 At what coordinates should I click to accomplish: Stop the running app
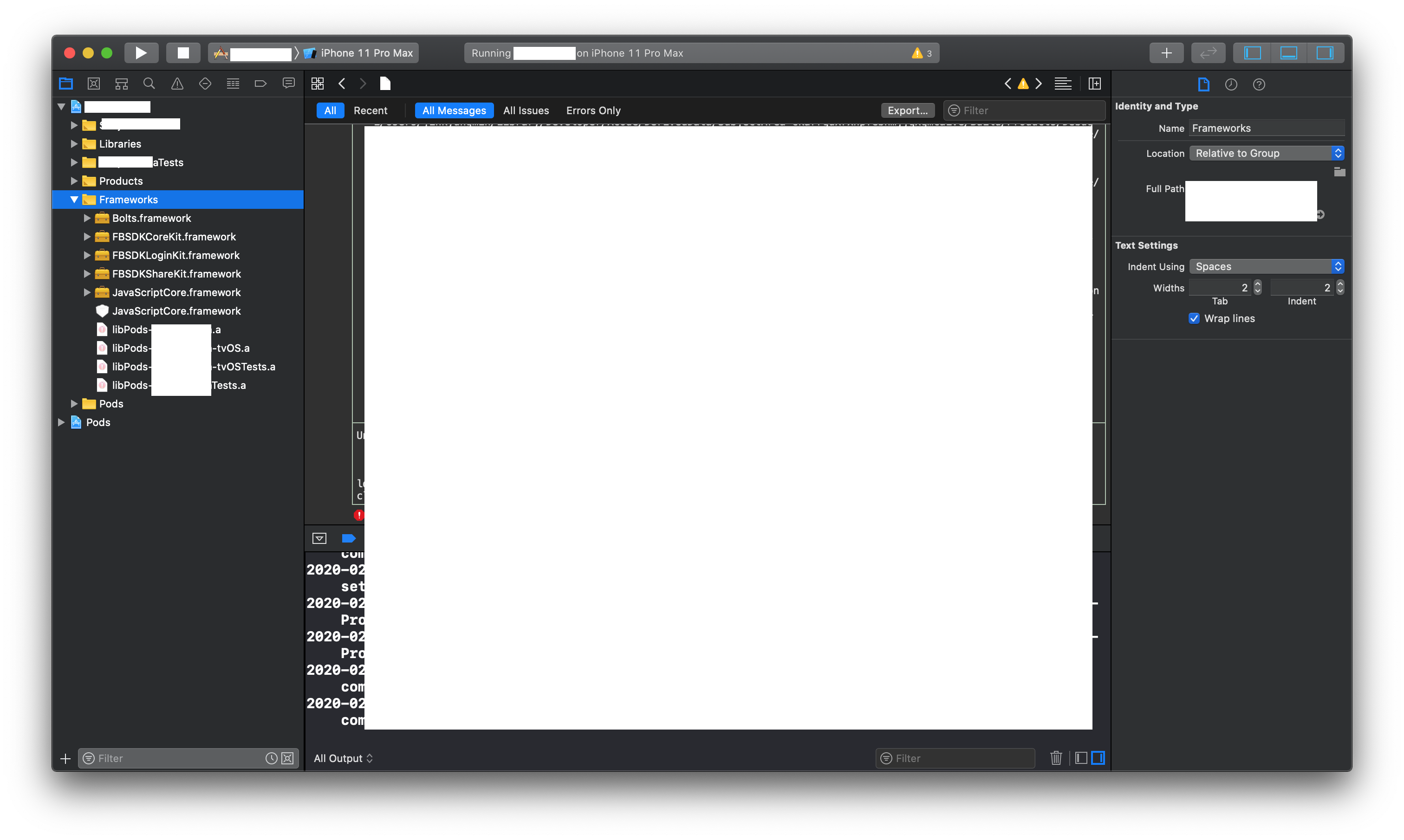coord(183,52)
